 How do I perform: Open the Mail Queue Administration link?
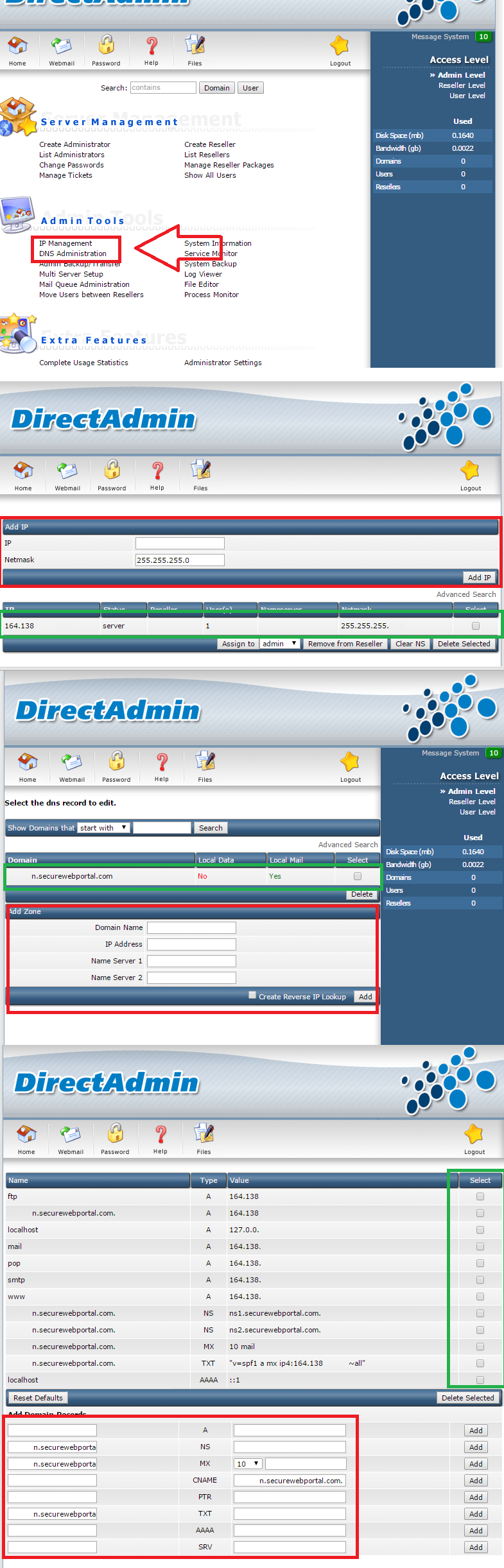tap(84, 284)
